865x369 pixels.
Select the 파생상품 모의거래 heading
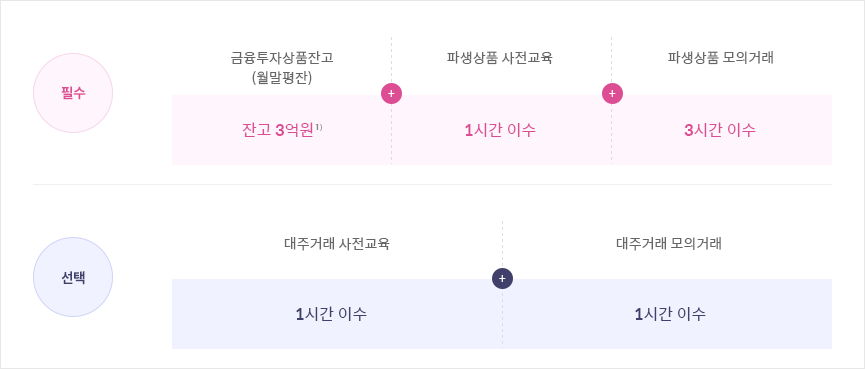point(720,58)
